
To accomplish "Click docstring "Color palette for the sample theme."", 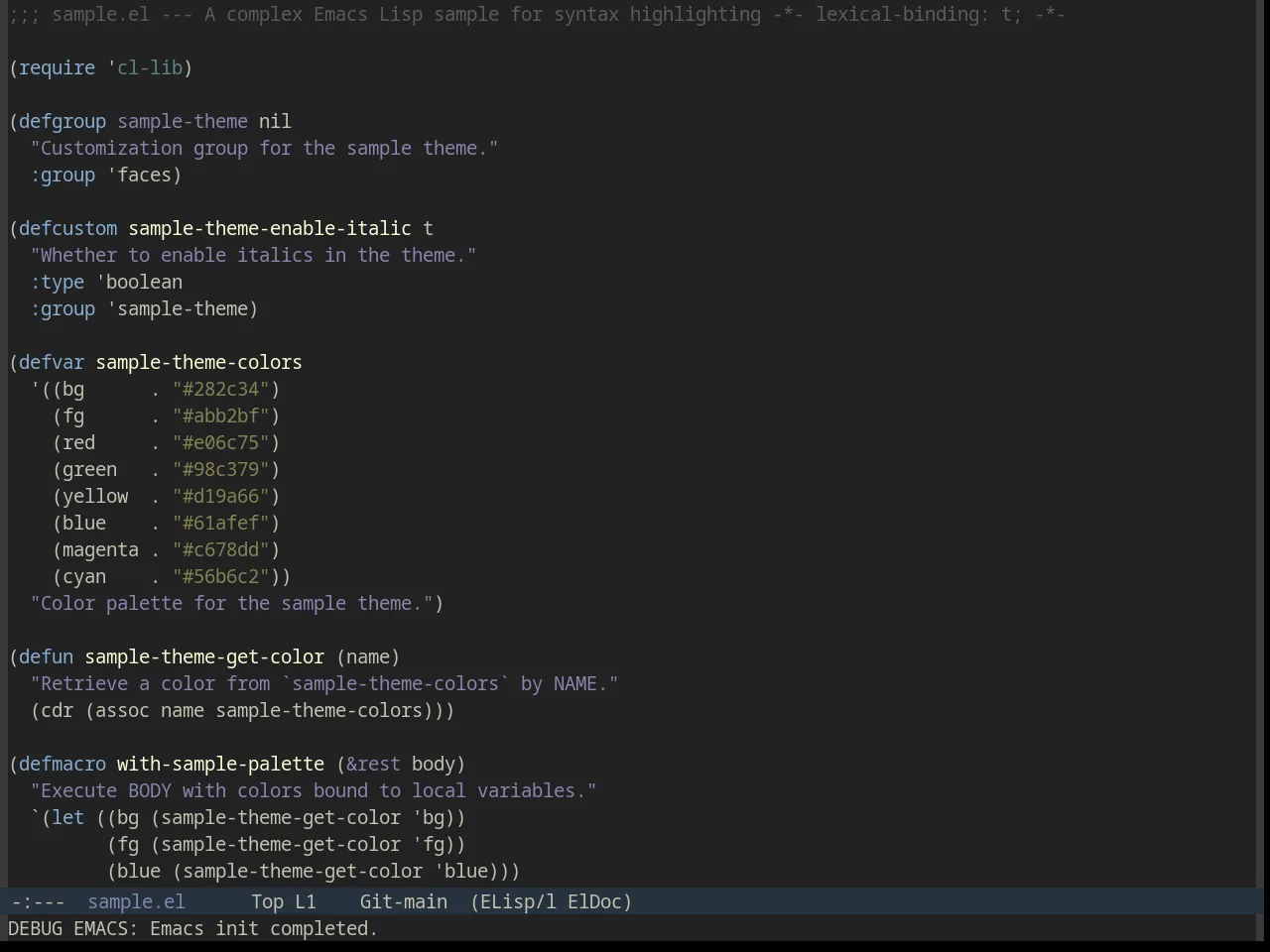I will (x=231, y=603).
